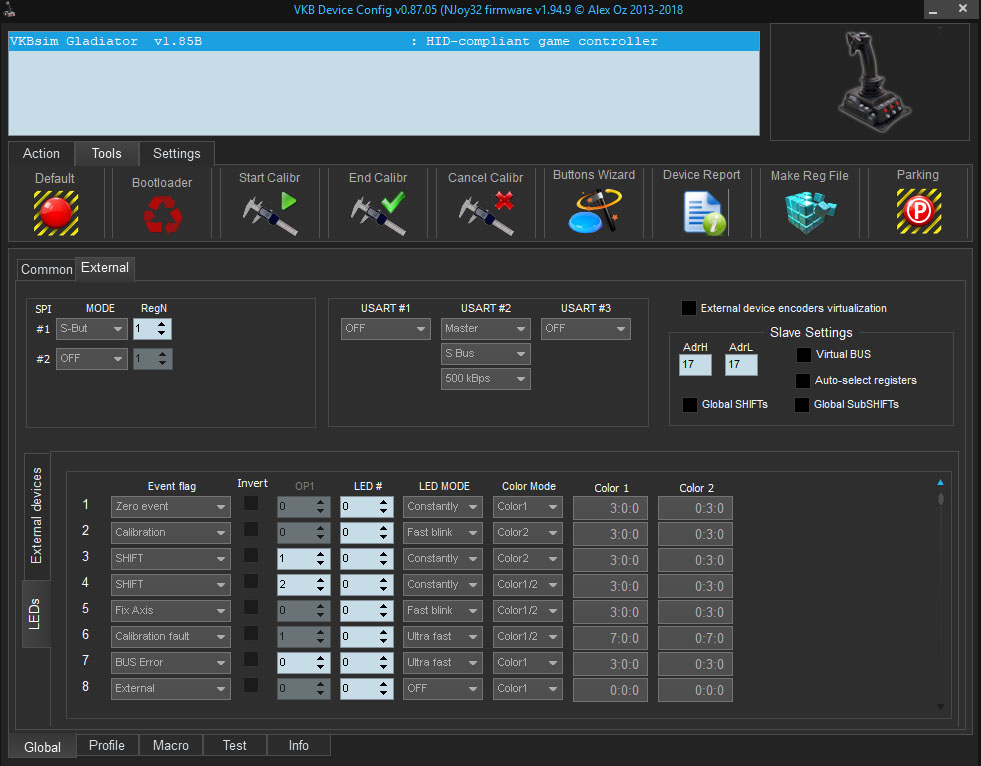Viewport: 981px width, 766px height.
Task: Cancel calibration with Cancel Calibr icon
Action: click(x=486, y=213)
